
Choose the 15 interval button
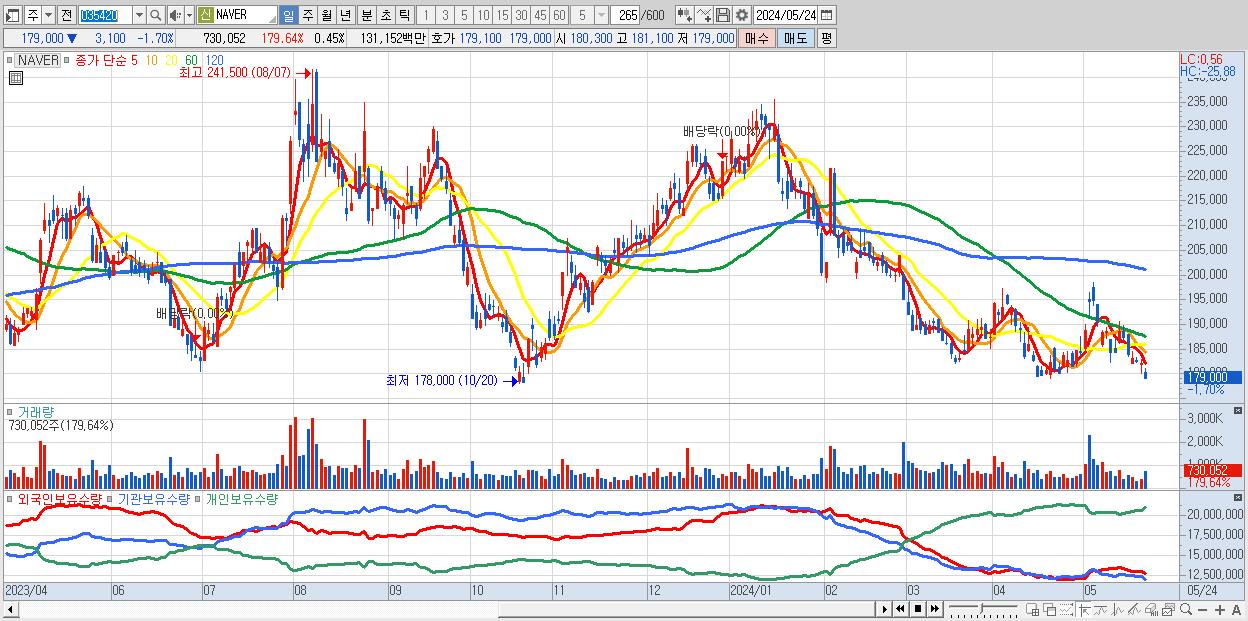502,16
